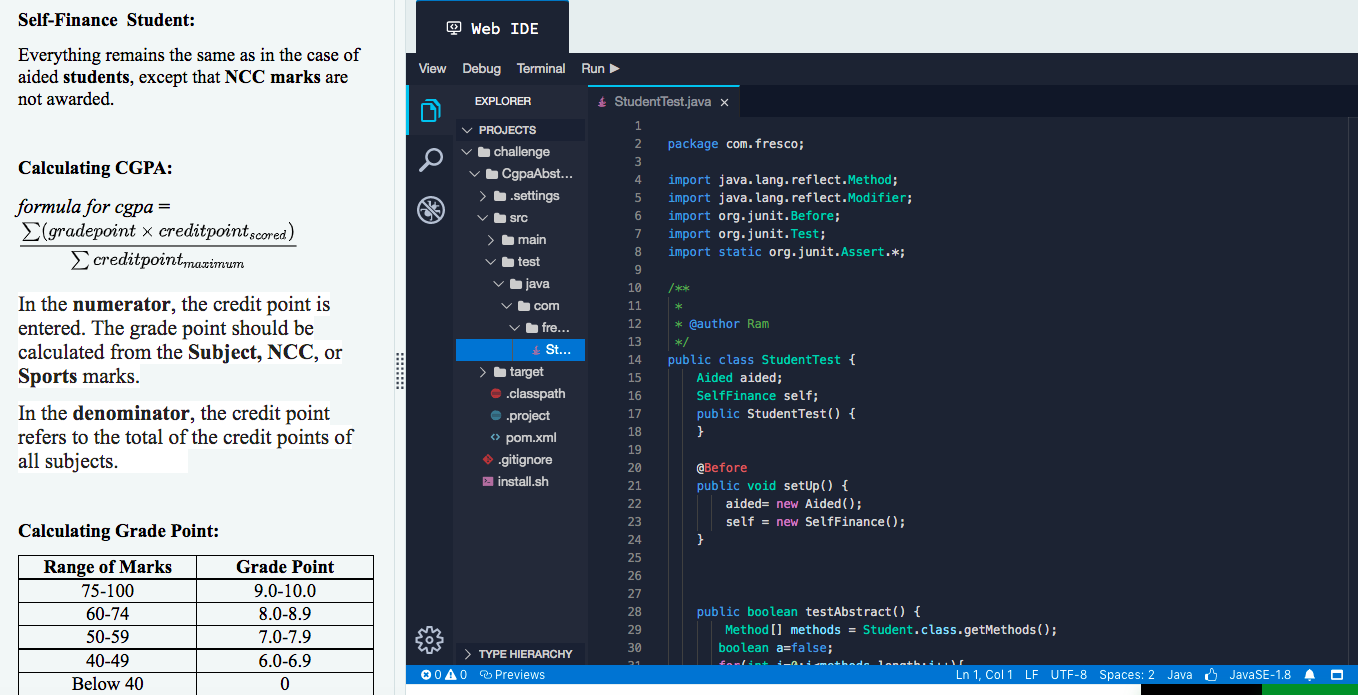The width and height of the screenshot is (1358, 695).
Task: Open the Terminal menu
Action: tap(540, 68)
